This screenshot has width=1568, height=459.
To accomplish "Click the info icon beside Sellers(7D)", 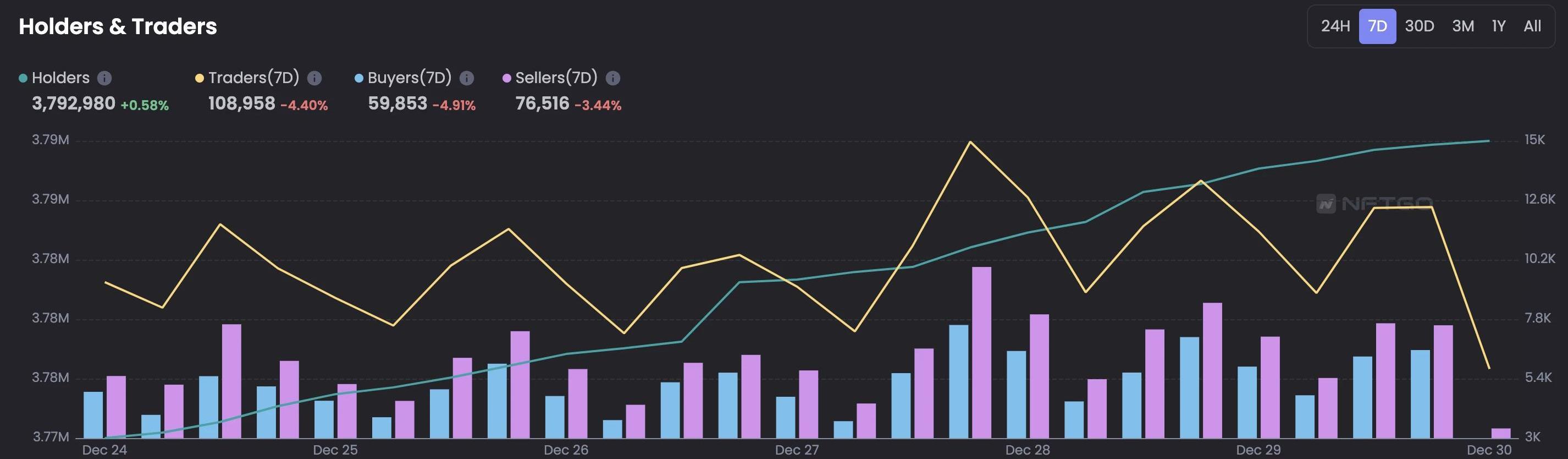I will coord(613,78).
